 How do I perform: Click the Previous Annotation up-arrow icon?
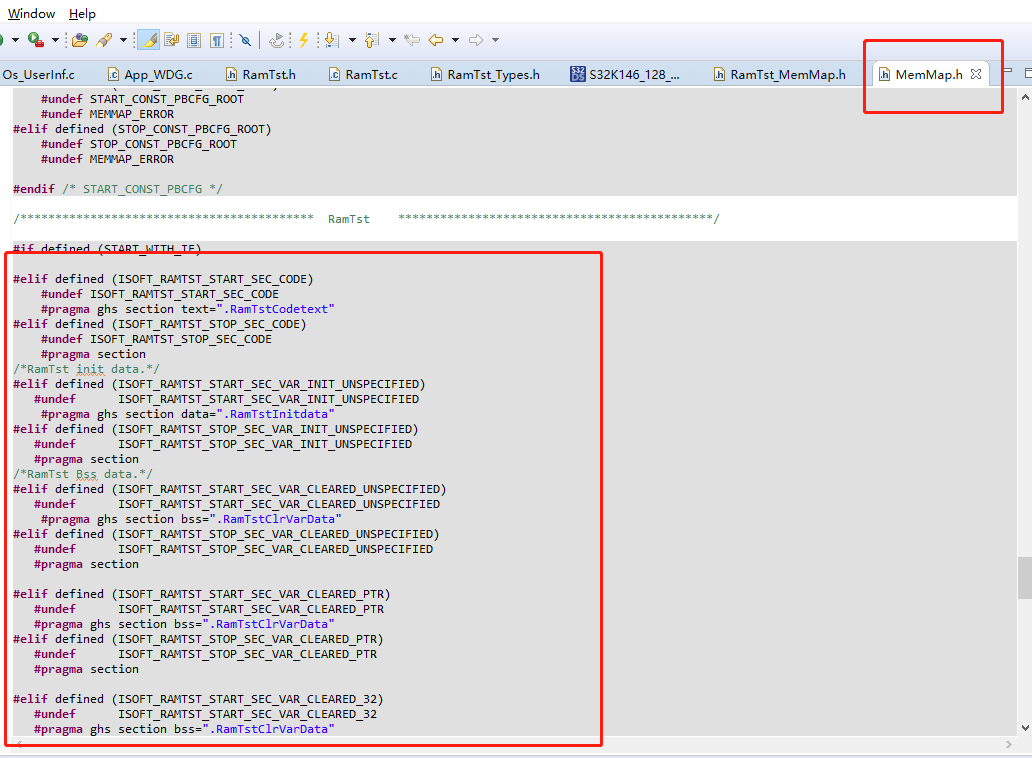(x=372, y=40)
